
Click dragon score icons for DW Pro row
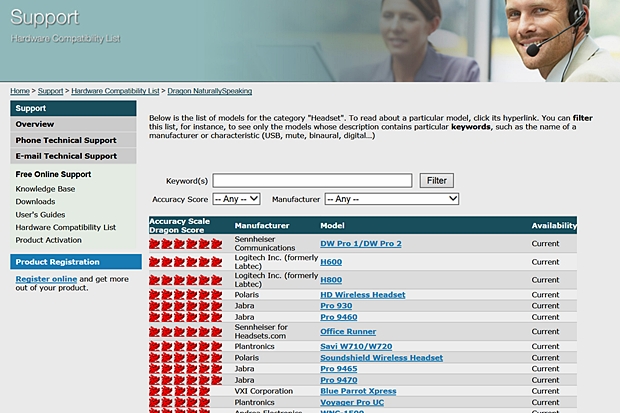coord(185,244)
